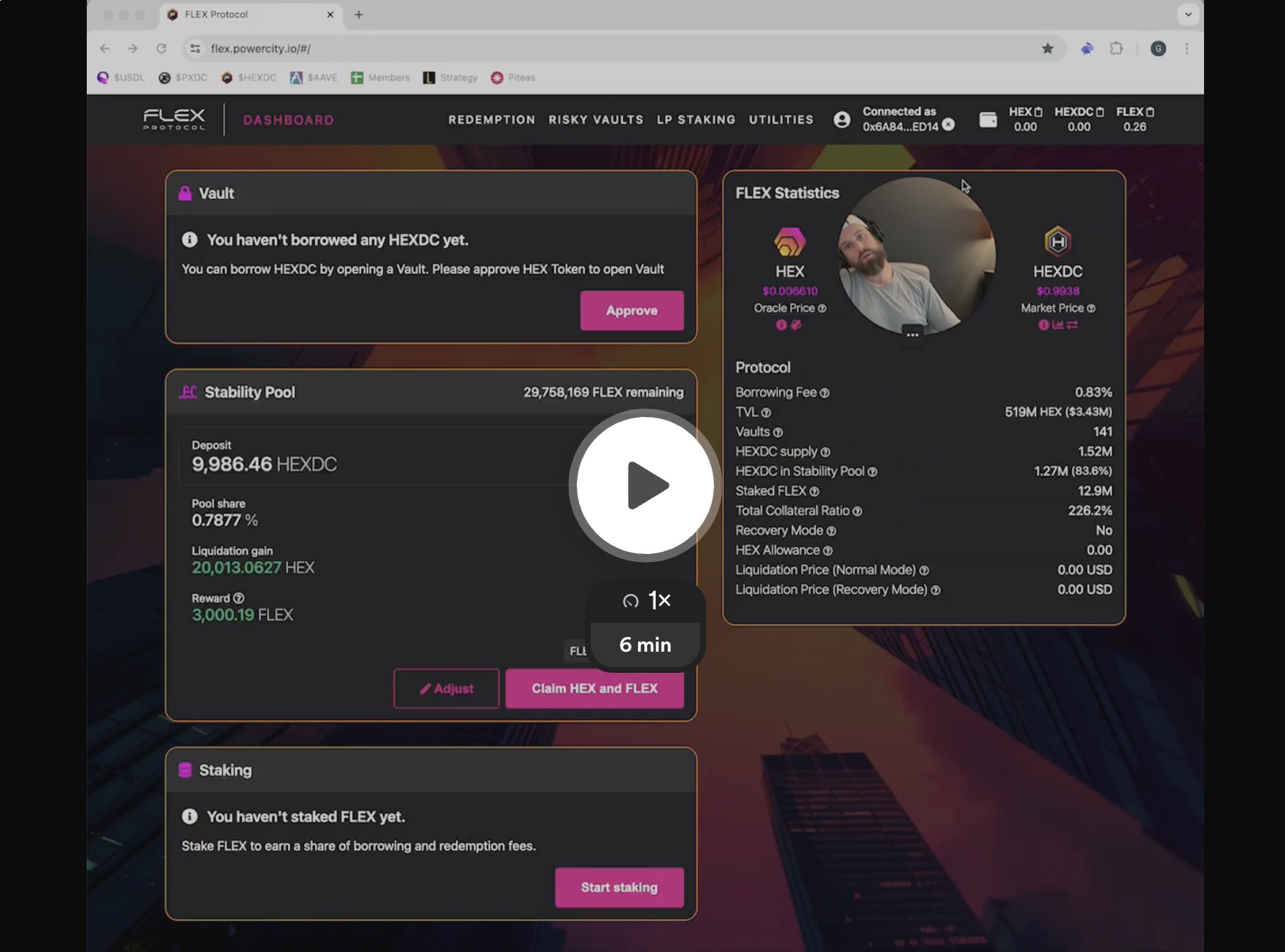Click the Start staking button
The image size is (1285, 952).
point(619,887)
